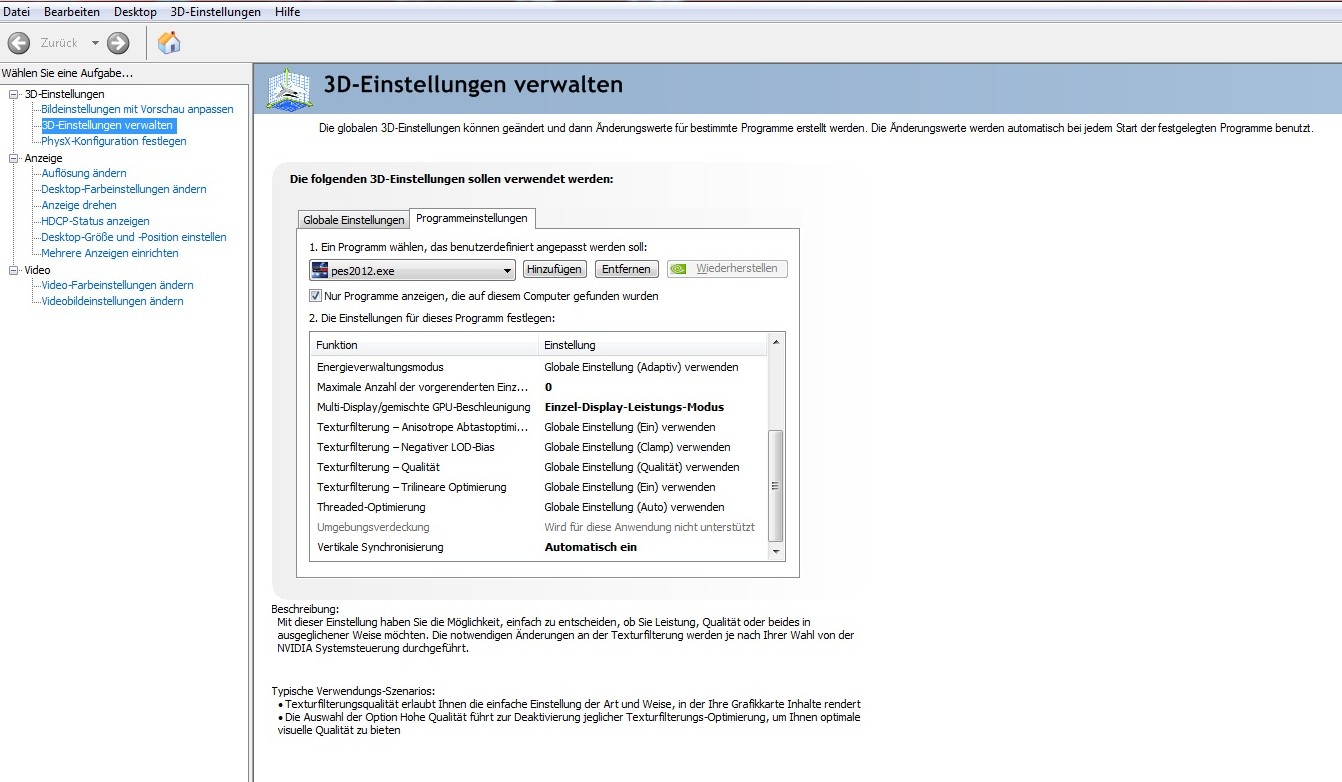Click the 'Einzel-Display-Leistungs-Modus' value
Image resolution: width=1342 pixels, height=782 pixels.
coord(634,407)
